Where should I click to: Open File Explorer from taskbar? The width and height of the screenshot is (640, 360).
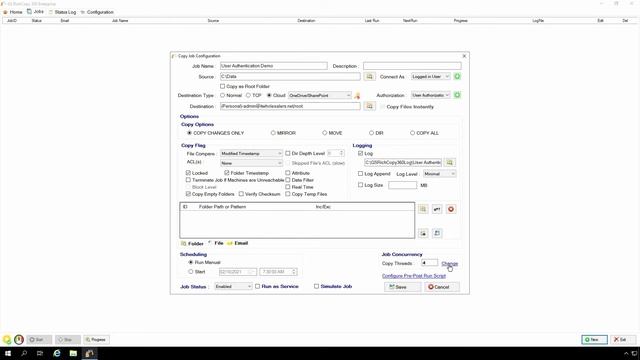[x=73, y=353]
